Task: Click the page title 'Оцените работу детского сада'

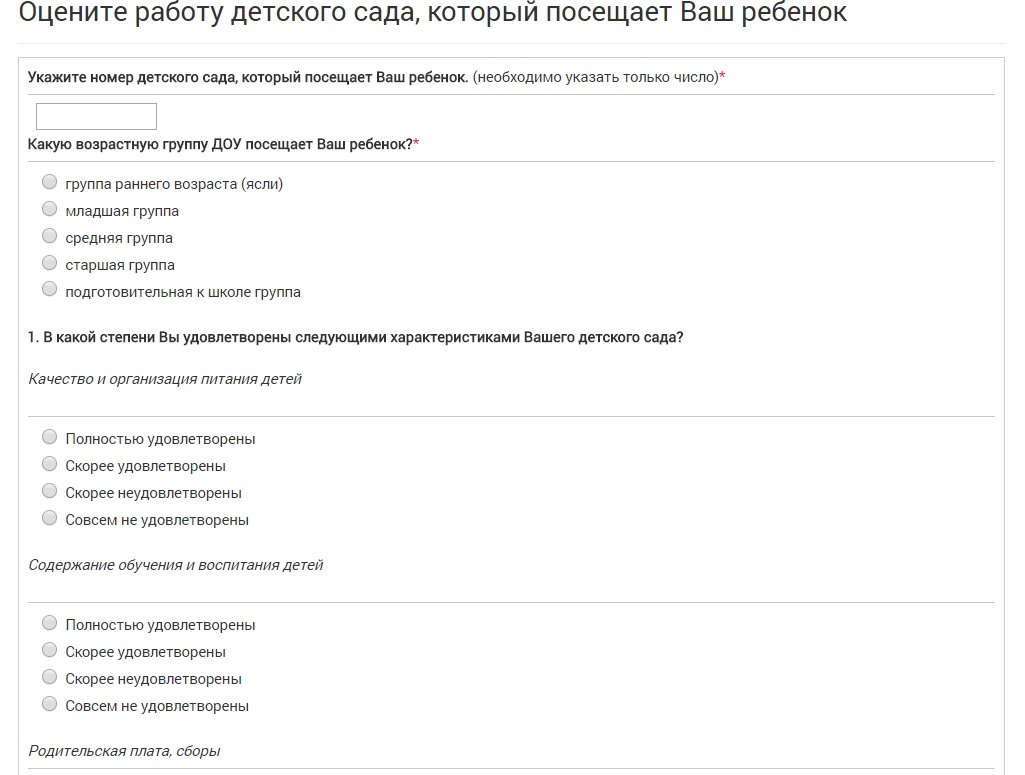Action: pyautogui.click(x=433, y=12)
